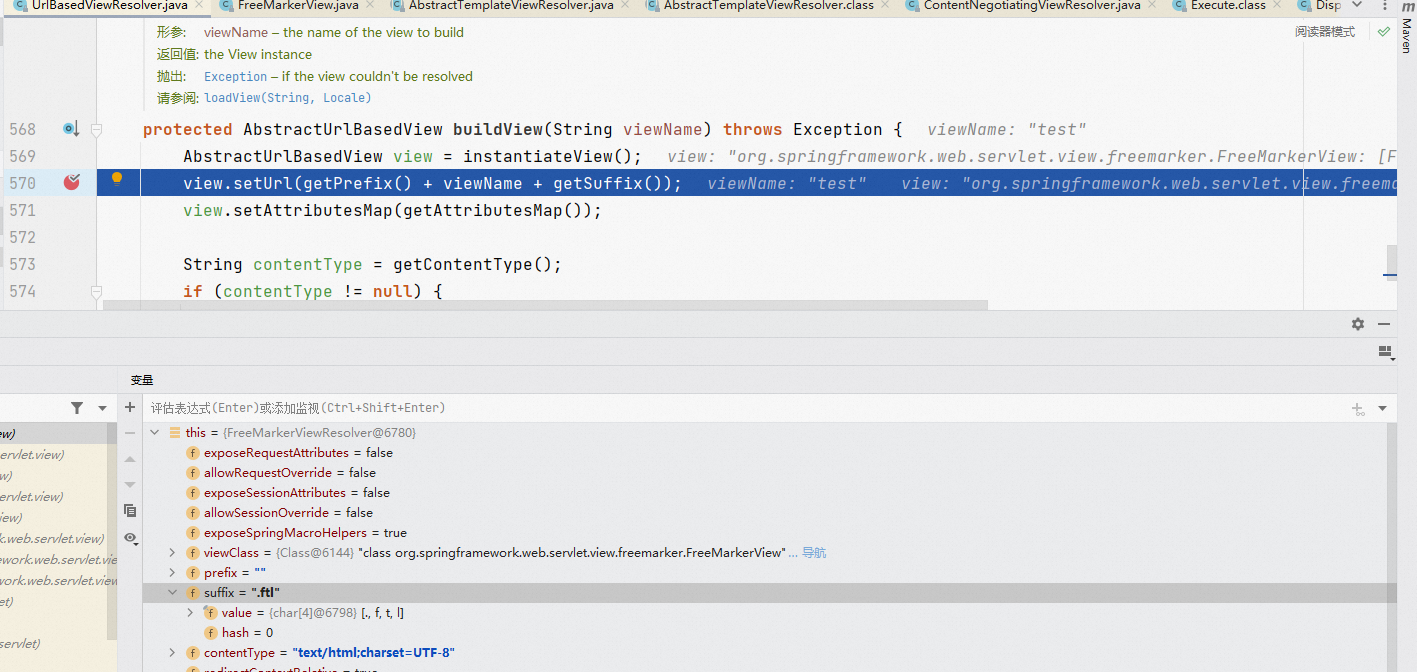Select the 变量 variables tab
The width and height of the screenshot is (1417, 672).
142,380
